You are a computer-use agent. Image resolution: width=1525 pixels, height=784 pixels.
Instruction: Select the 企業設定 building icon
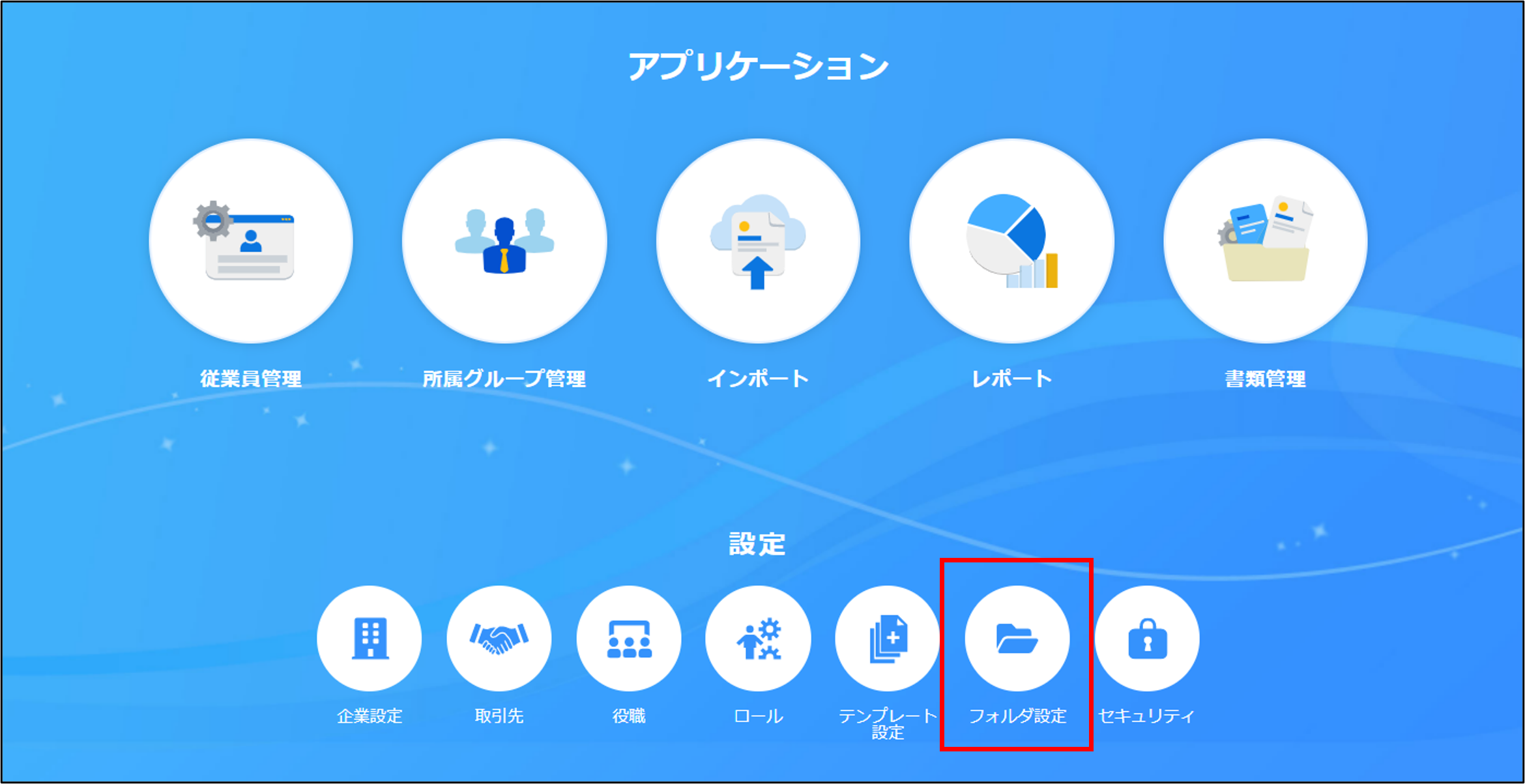point(370,638)
